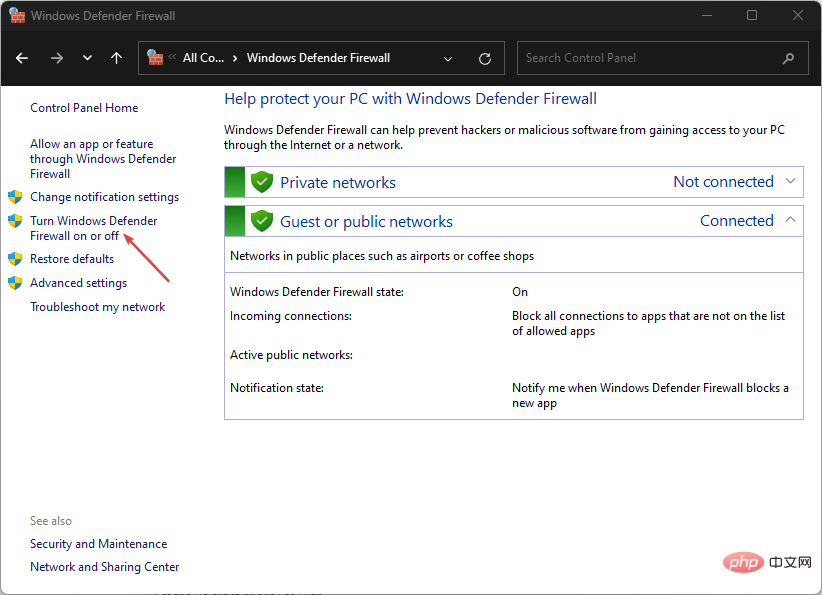This screenshot has width=822, height=595.
Task: Click the firewall icon in the address bar
Action: [x=155, y=58]
